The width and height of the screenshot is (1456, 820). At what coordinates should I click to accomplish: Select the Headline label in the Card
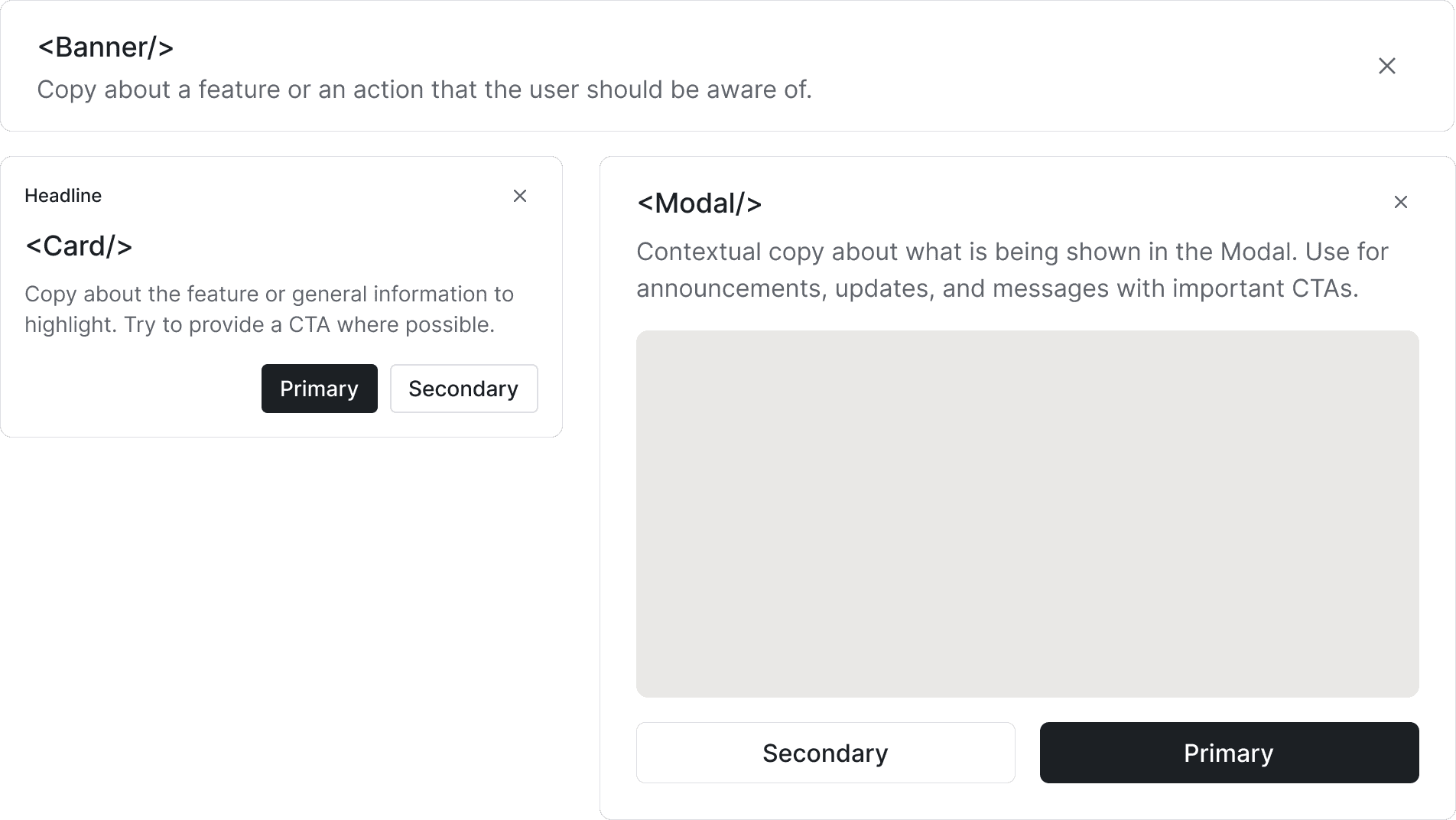pos(63,196)
